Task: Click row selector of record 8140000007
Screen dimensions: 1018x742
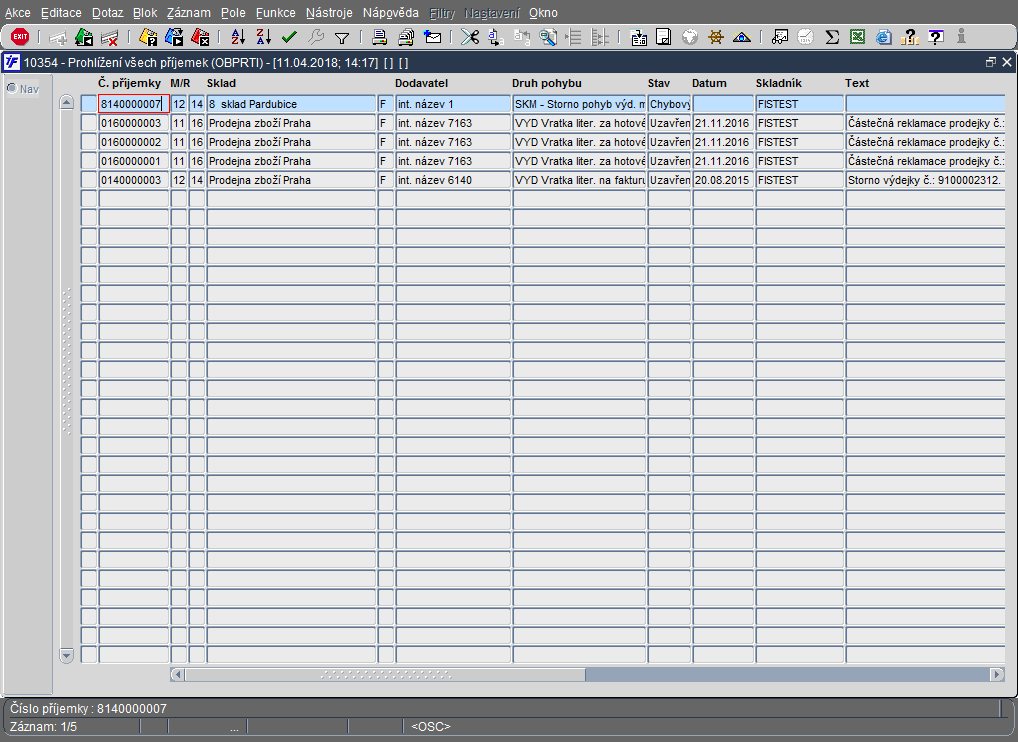Action: (x=89, y=104)
